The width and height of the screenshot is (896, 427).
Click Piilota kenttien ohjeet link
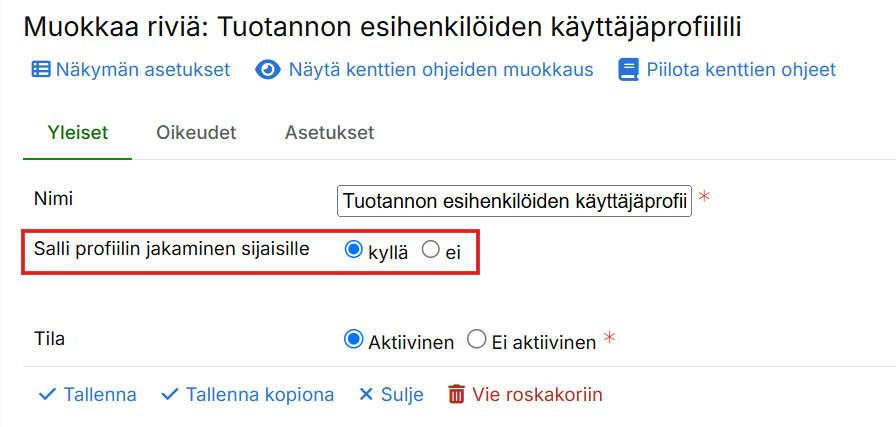click(741, 70)
